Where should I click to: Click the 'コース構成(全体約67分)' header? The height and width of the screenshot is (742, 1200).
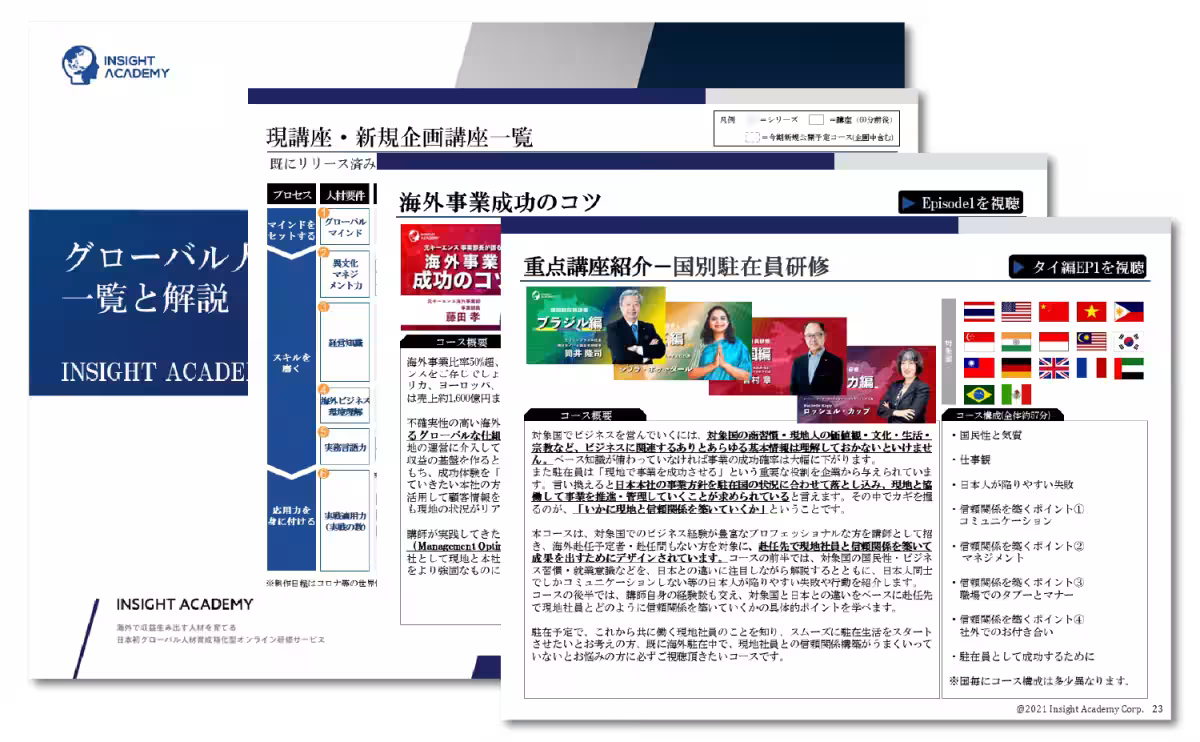pyautogui.click(x=1005, y=414)
